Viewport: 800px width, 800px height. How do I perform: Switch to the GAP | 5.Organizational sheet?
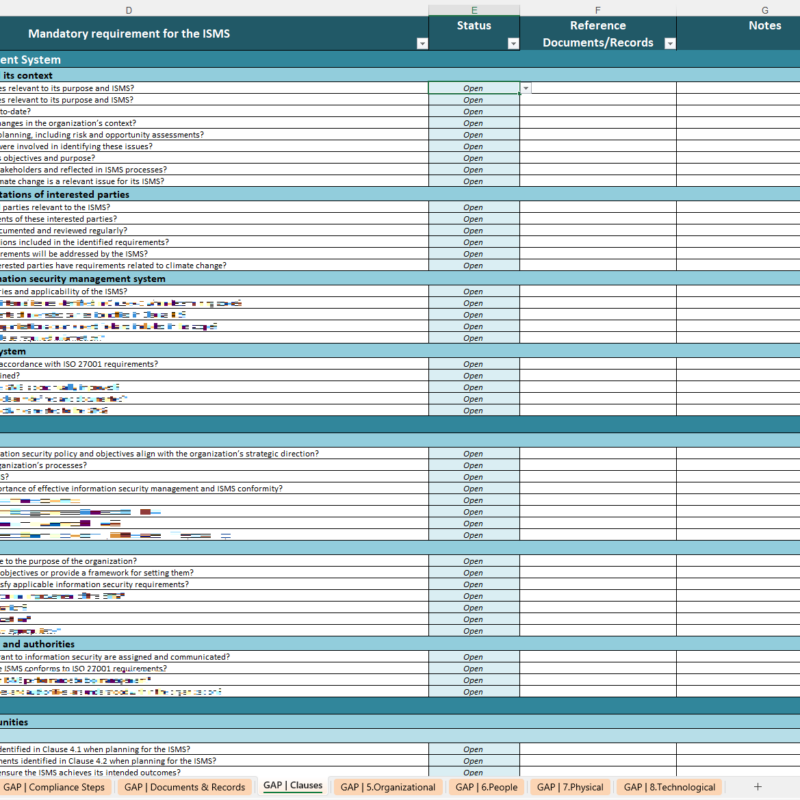[x=392, y=787]
